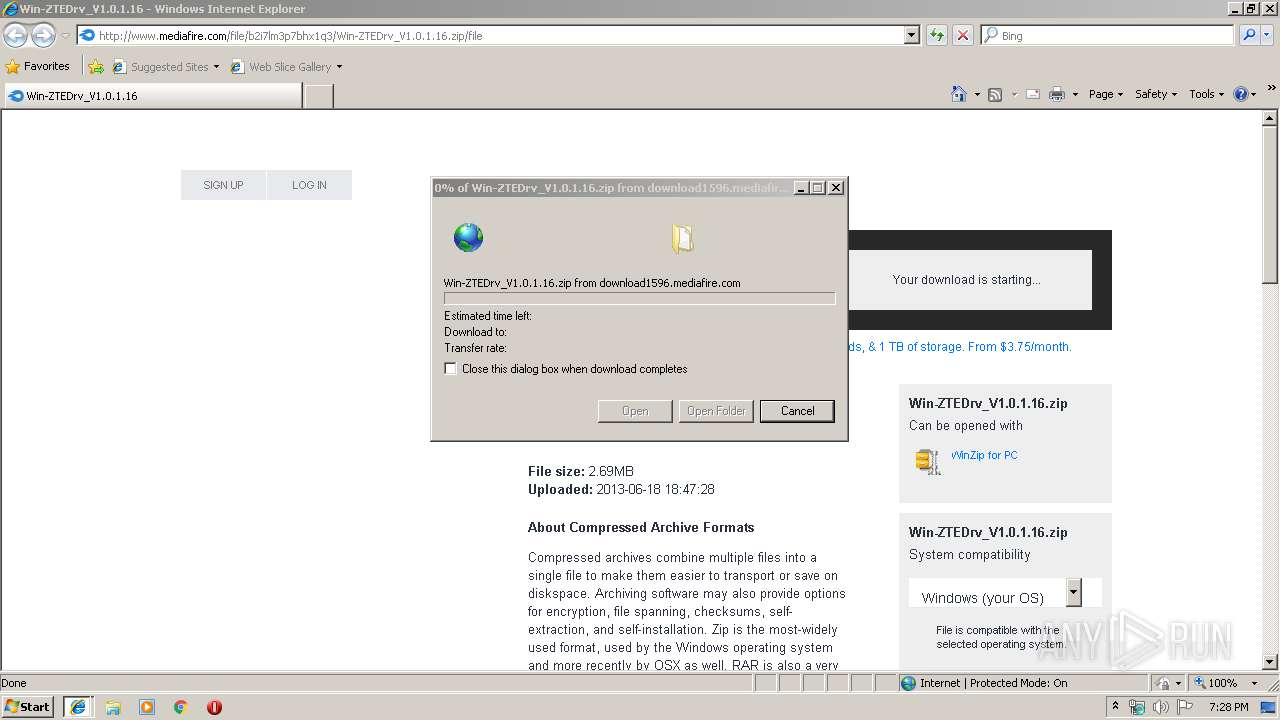Viewport: 1280px width, 720px height.
Task: Click in the Bing search field
Action: pyautogui.click(x=1107, y=35)
